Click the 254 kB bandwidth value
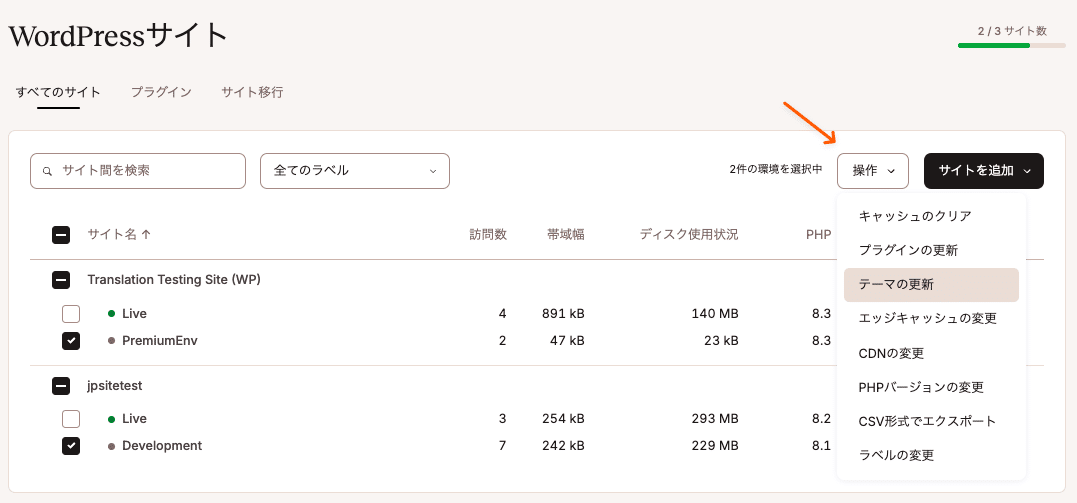1077x503 pixels. pos(562,419)
